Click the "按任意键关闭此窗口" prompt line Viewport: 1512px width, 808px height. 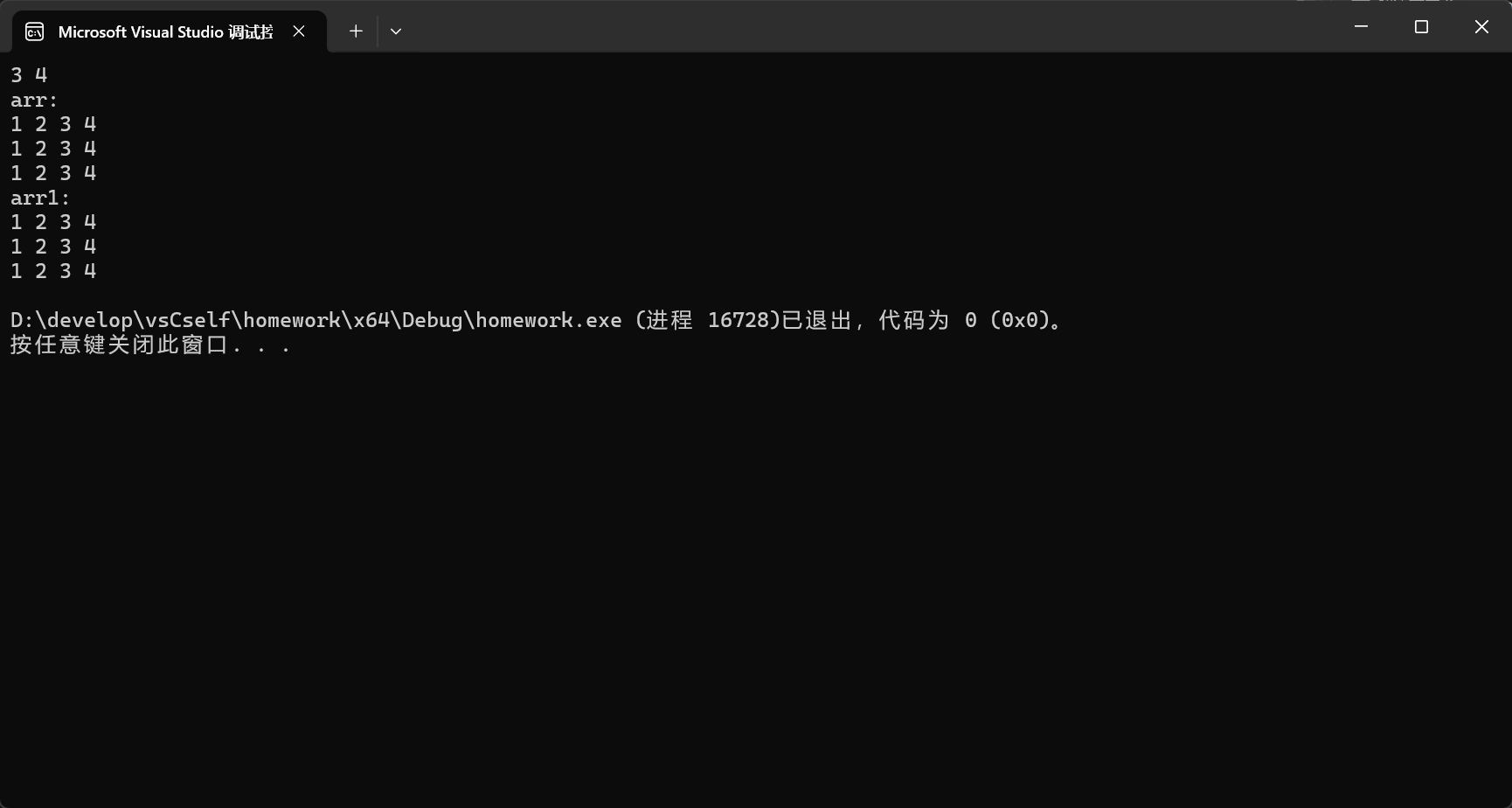point(150,345)
